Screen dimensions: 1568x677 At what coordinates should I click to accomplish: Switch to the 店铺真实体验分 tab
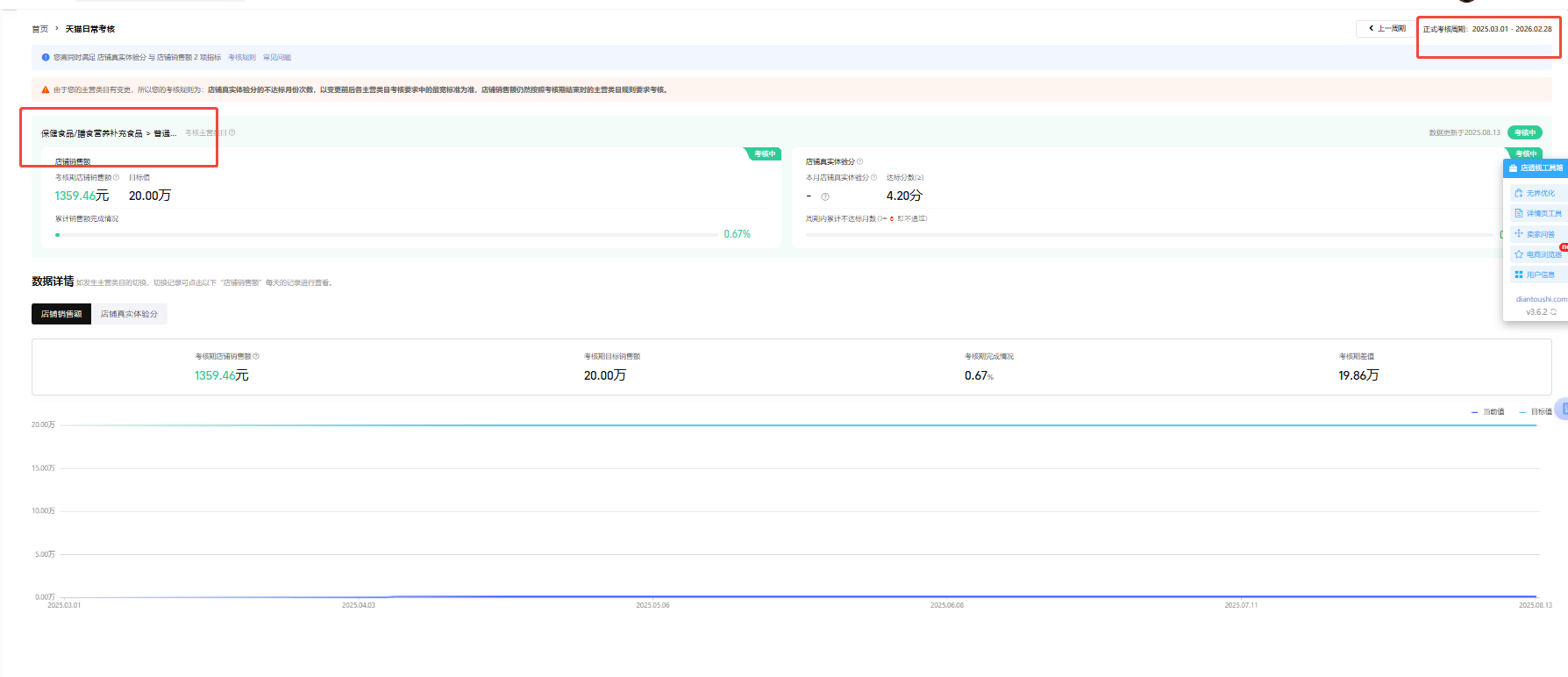(x=129, y=314)
